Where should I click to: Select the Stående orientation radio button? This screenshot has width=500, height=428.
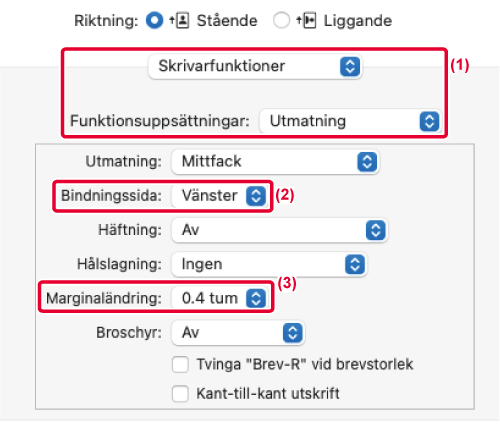coord(154,20)
